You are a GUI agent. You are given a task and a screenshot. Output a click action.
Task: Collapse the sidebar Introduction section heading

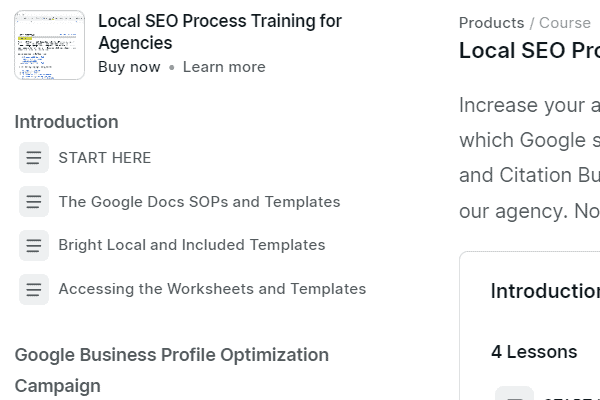point(66,122)
